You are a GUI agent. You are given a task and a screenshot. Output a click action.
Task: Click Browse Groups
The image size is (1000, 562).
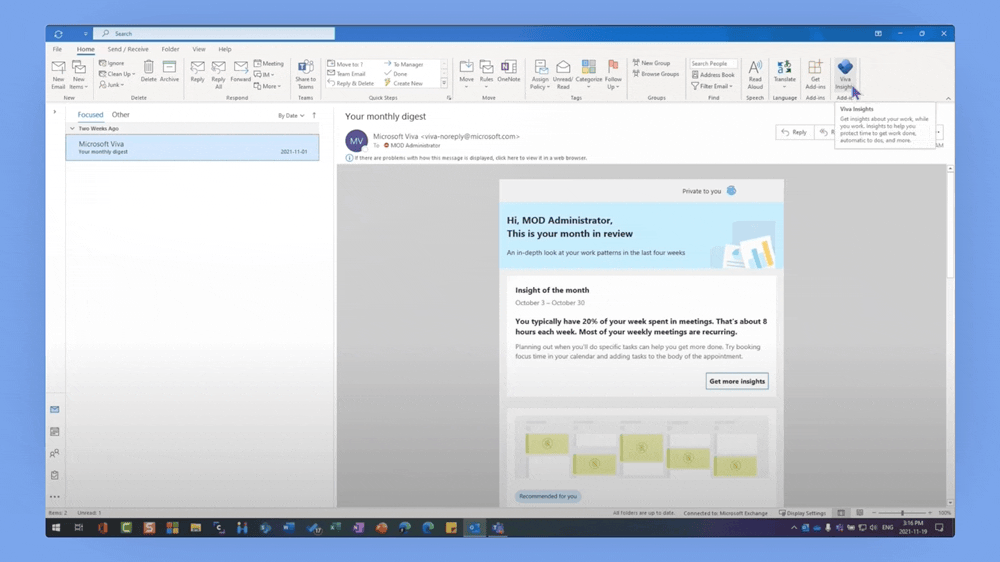[656, 74]
